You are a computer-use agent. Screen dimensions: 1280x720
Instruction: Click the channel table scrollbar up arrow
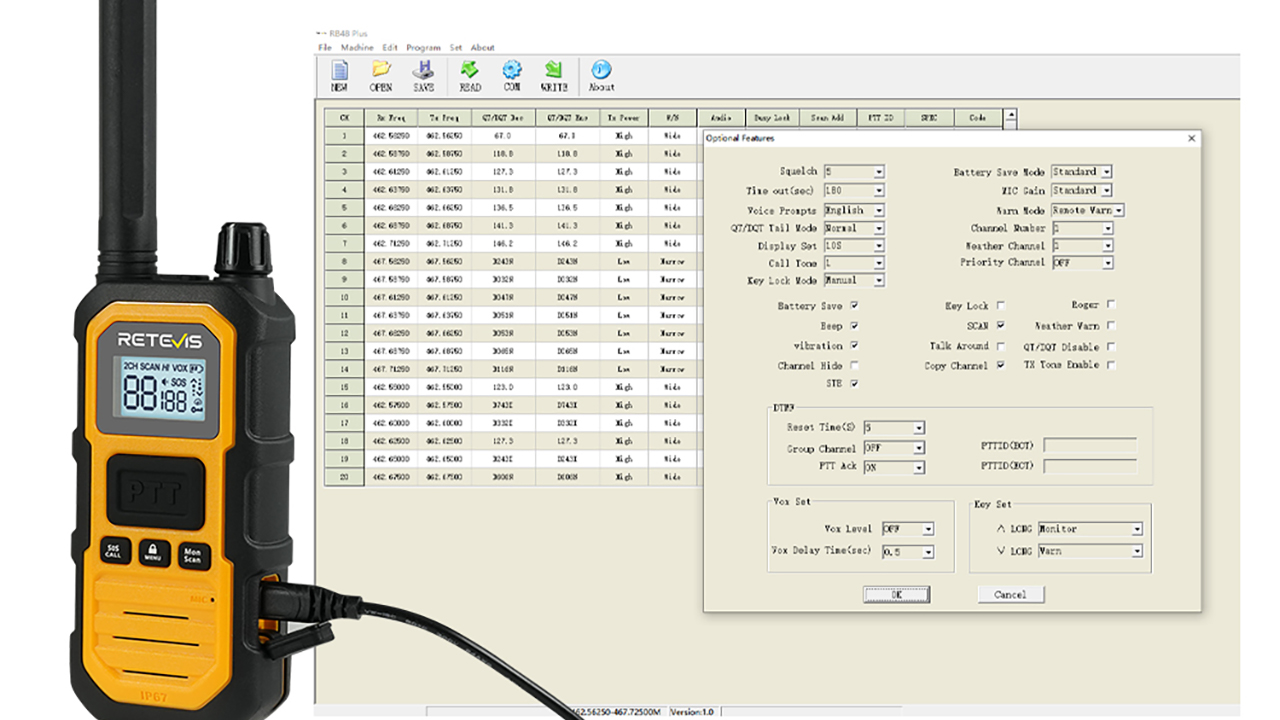[1010, 115]
